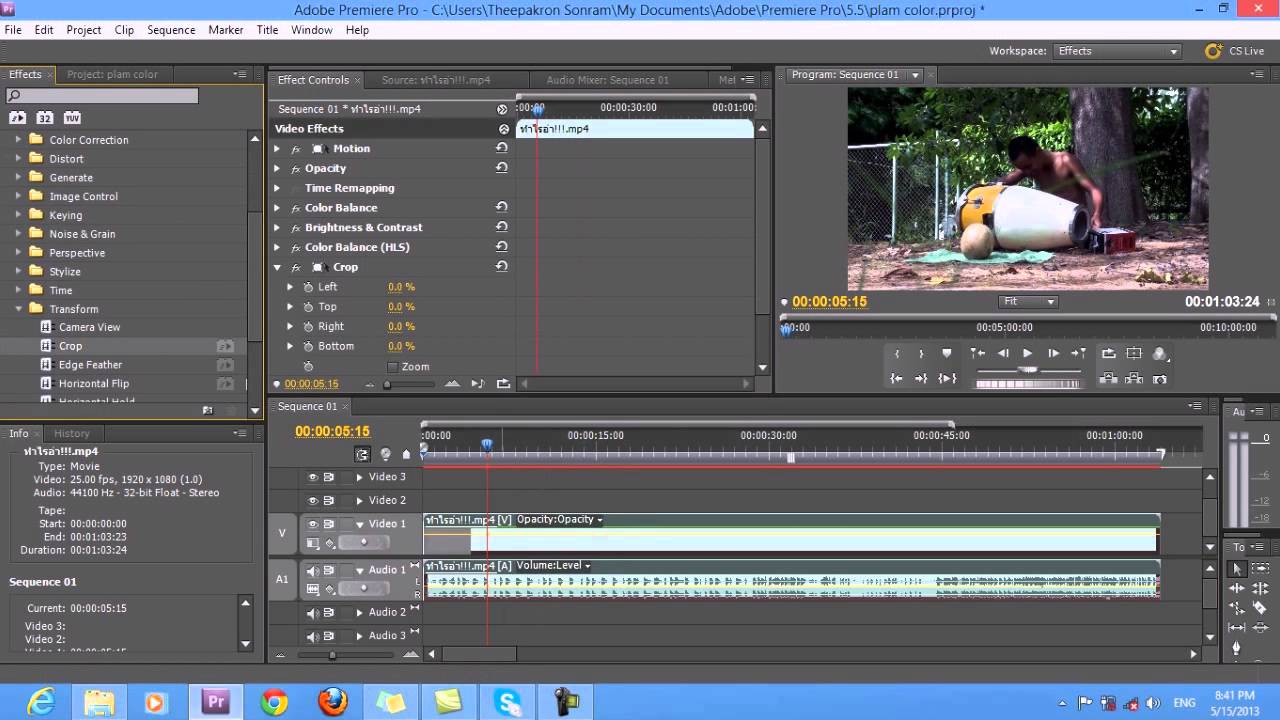Open the Sequence menu
This screenshot has height=720, width=1280.
[x=171, y=30]
